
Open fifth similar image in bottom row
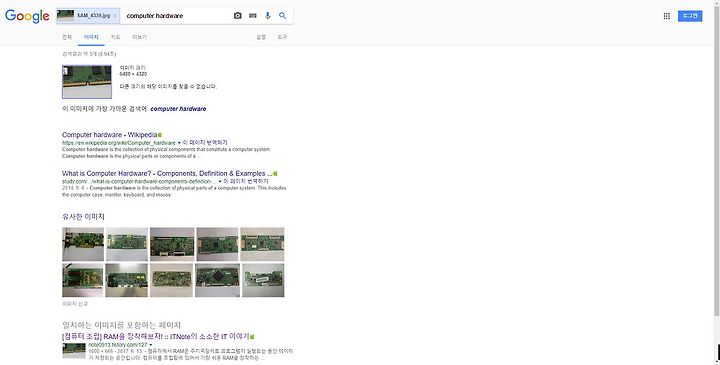[x=263, y=280]
